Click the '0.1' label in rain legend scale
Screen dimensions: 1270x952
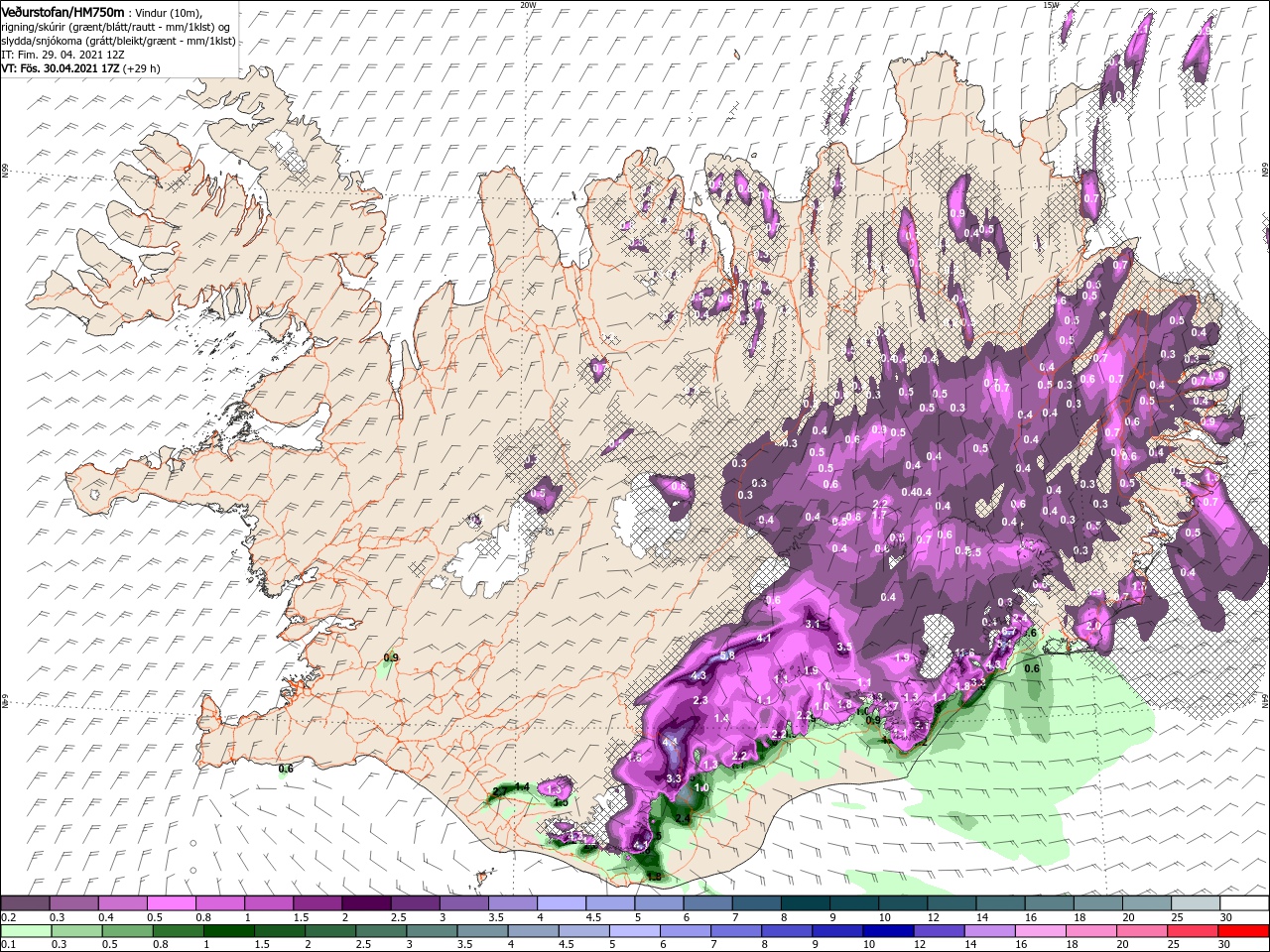coord(8,944)
